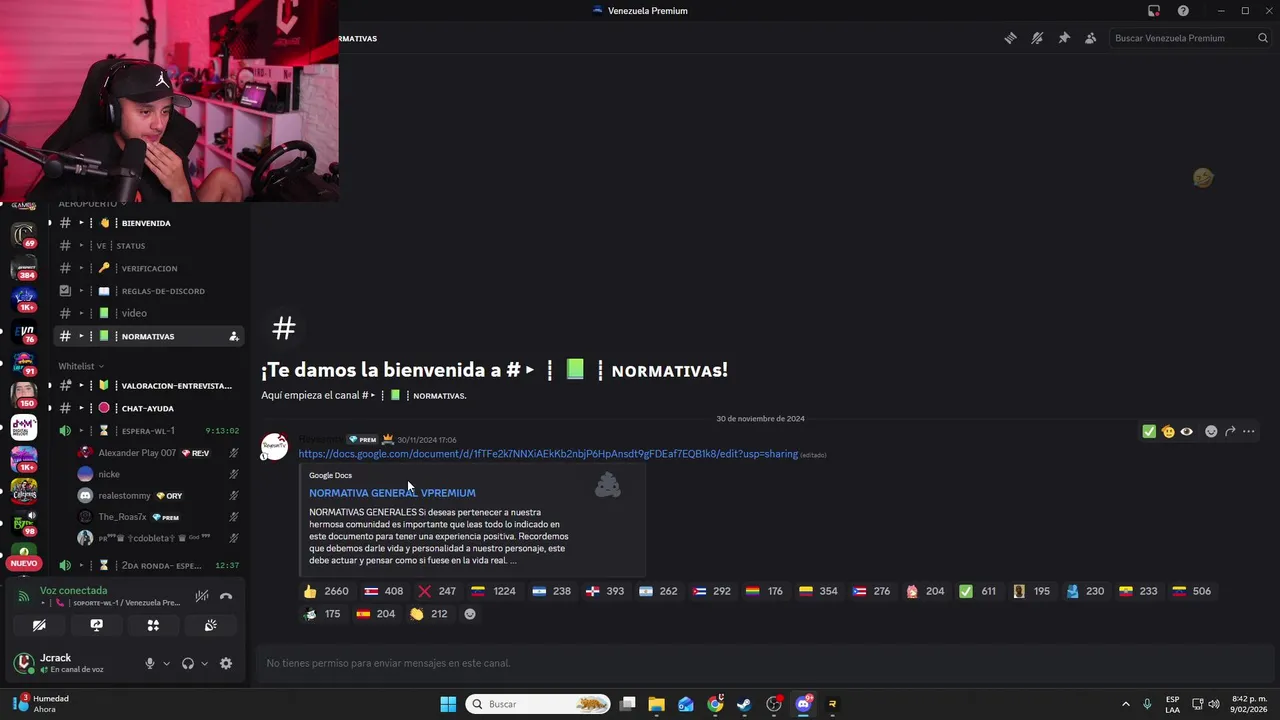This screenshot has width=1280, height=720.
Task: Open pinned messages icon
Action: [x=1064, y=38]
